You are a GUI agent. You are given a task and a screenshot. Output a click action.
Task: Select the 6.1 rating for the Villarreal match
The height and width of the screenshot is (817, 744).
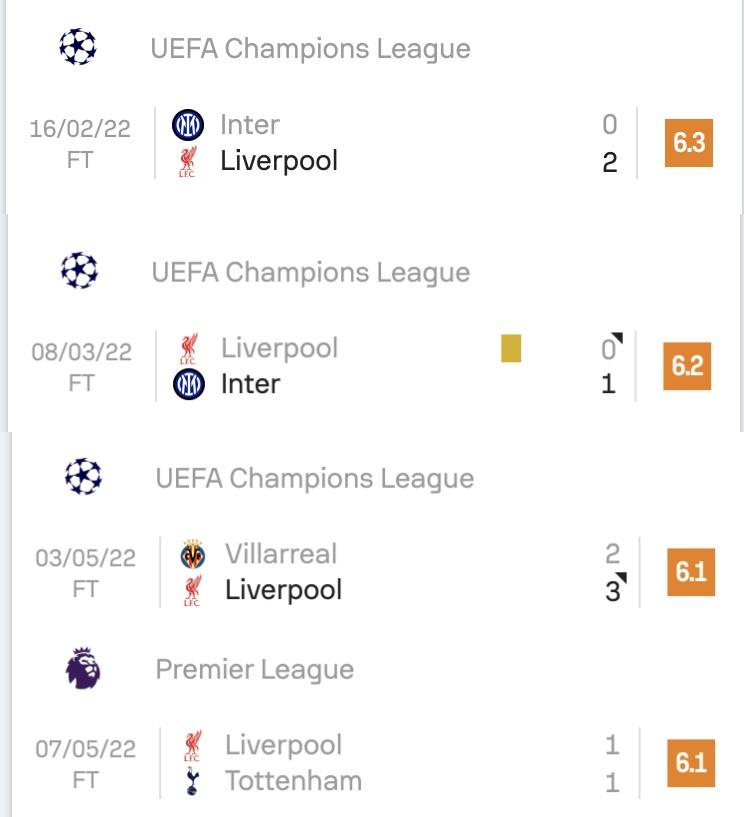(691, 572)
